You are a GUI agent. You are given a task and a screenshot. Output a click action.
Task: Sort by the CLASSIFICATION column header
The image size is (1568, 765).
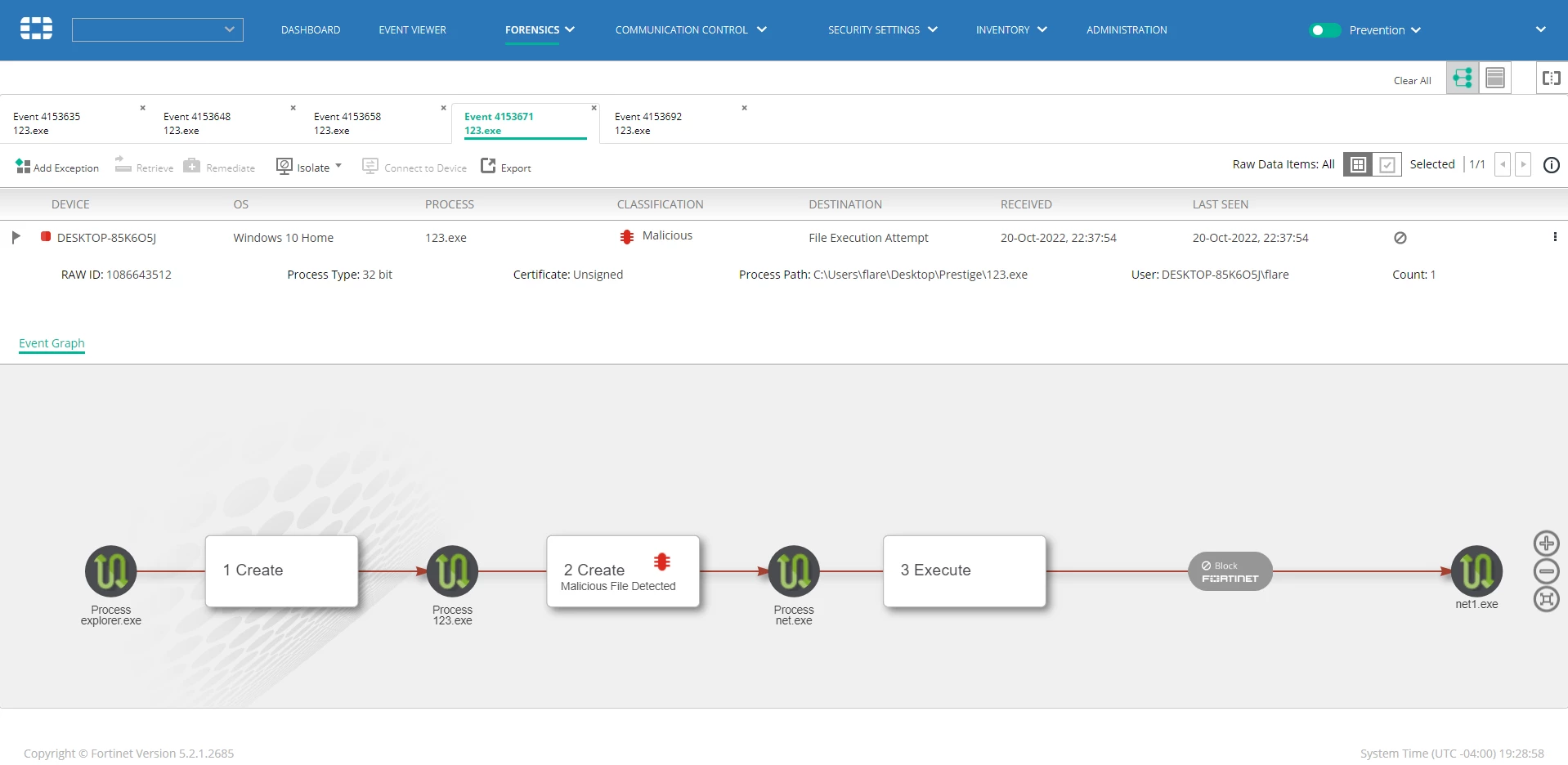coord(660,204)
